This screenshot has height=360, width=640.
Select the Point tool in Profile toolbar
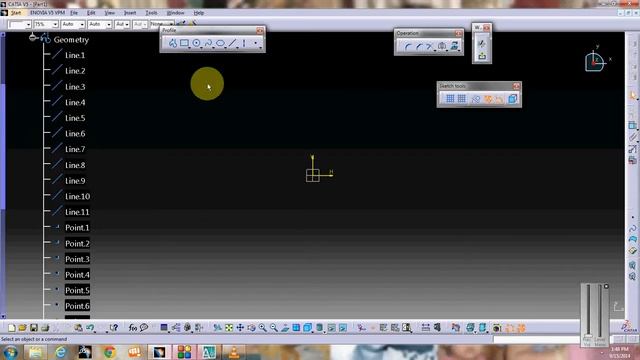[256, 43]
